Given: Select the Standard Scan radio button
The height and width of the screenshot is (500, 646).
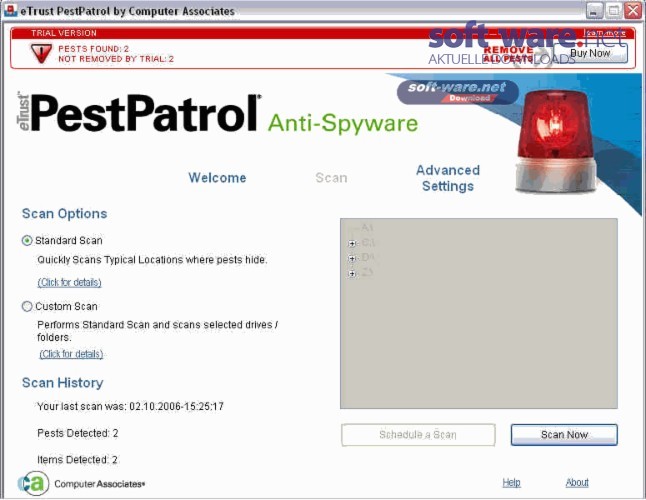Looking at the screenshot, I should click(x=27, y=241).
